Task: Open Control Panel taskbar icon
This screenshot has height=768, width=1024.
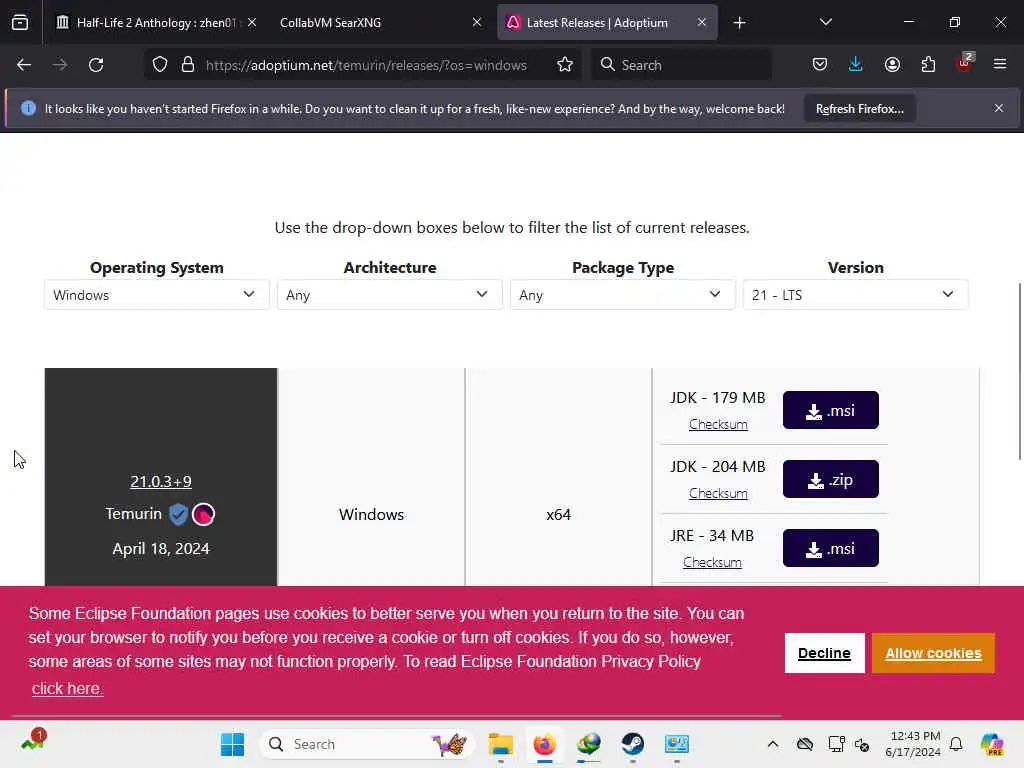Action: tap(677, 744)
